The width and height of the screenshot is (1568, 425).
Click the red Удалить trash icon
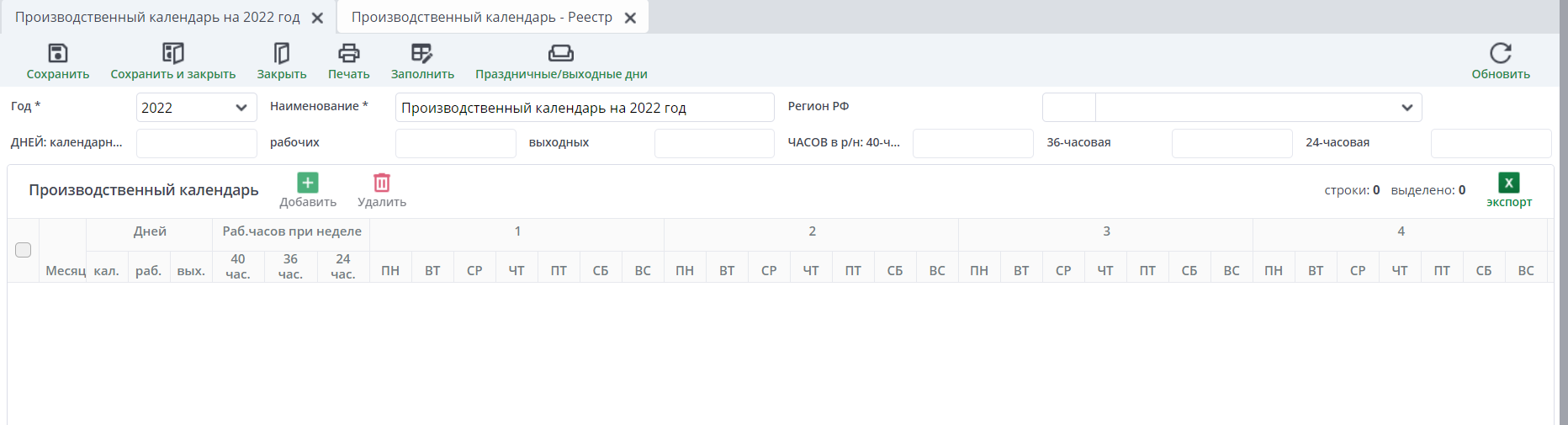point(382,183)
